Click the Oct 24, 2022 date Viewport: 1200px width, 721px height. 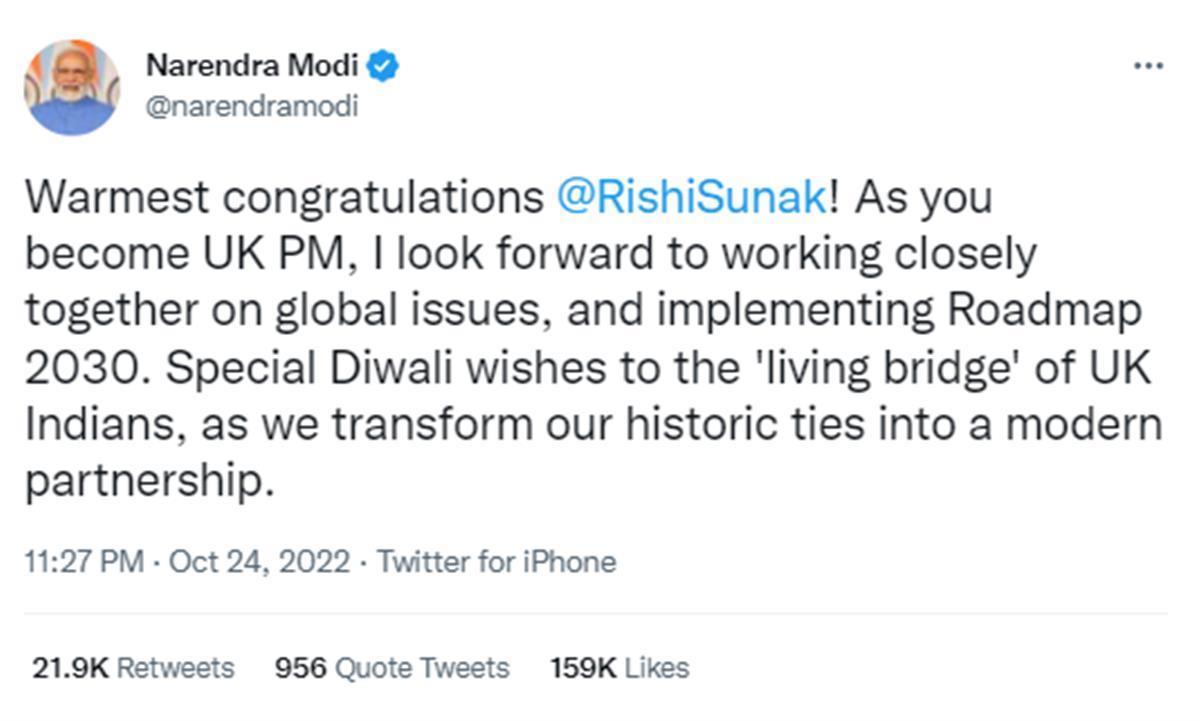pyautogui.click(x=260, y=562)
